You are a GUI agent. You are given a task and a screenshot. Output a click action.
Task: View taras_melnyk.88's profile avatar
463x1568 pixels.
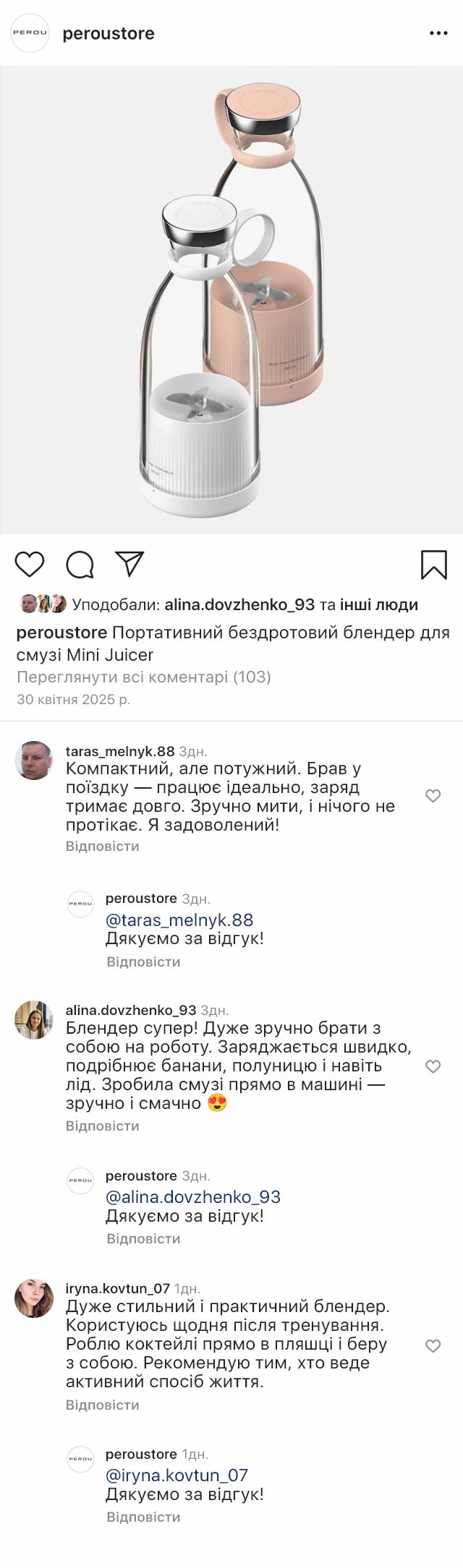(x=34, y=761)
